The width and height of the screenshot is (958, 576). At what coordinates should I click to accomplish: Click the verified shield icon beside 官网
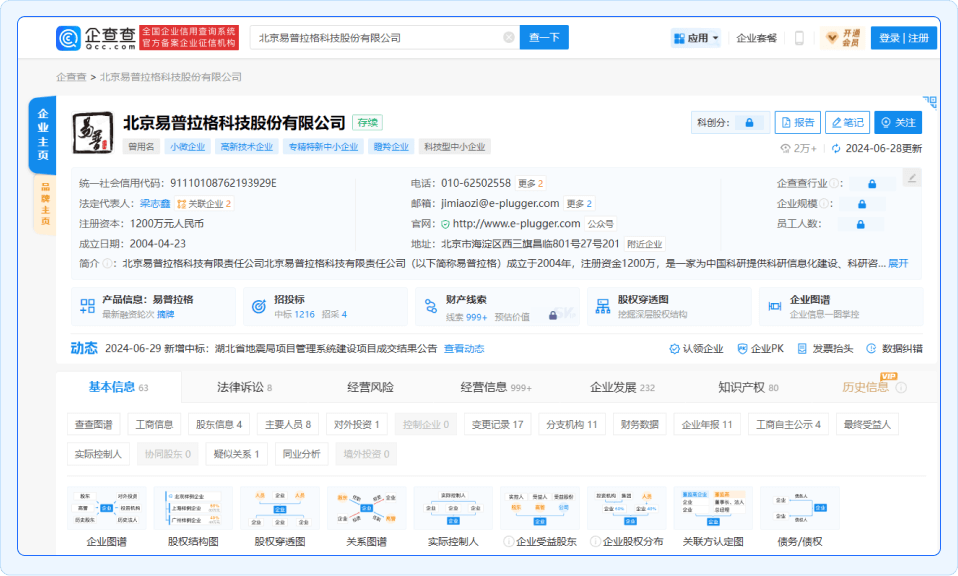pyautogui.click(x=445, y=224)
